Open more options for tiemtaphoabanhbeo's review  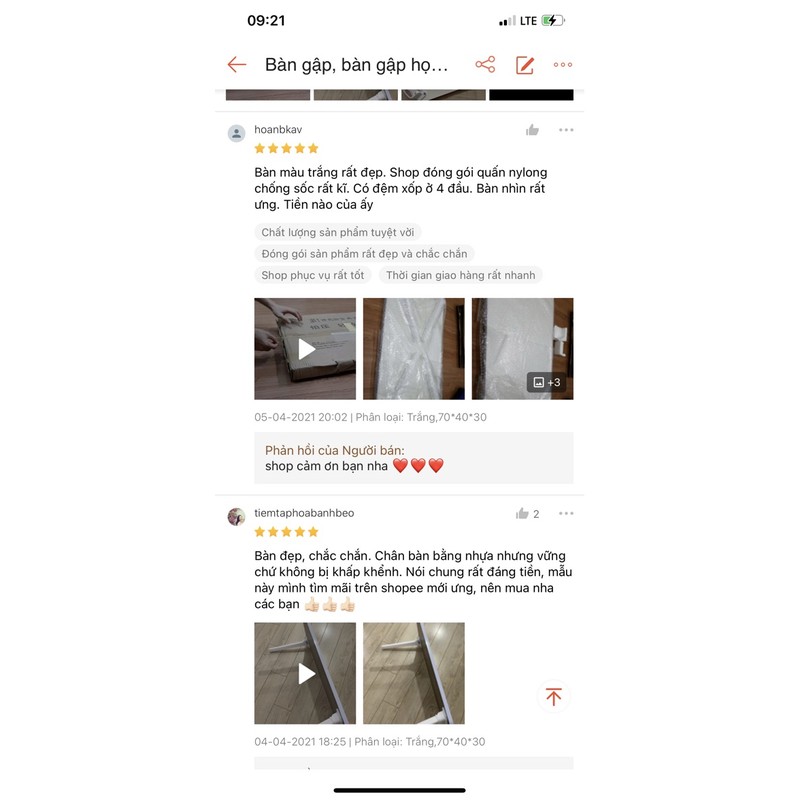coord(566,513)
